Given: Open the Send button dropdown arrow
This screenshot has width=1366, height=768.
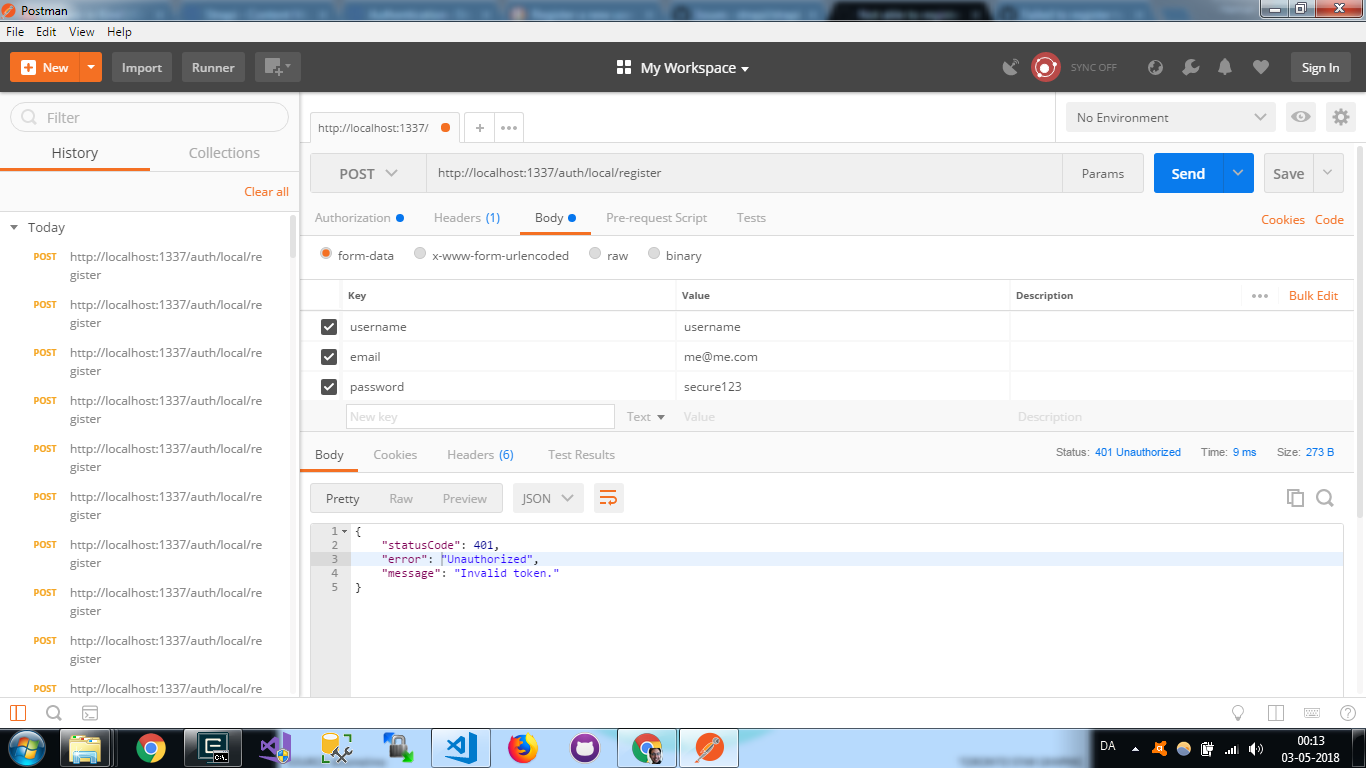Looking at the screenshot, I should point(1237,173).
